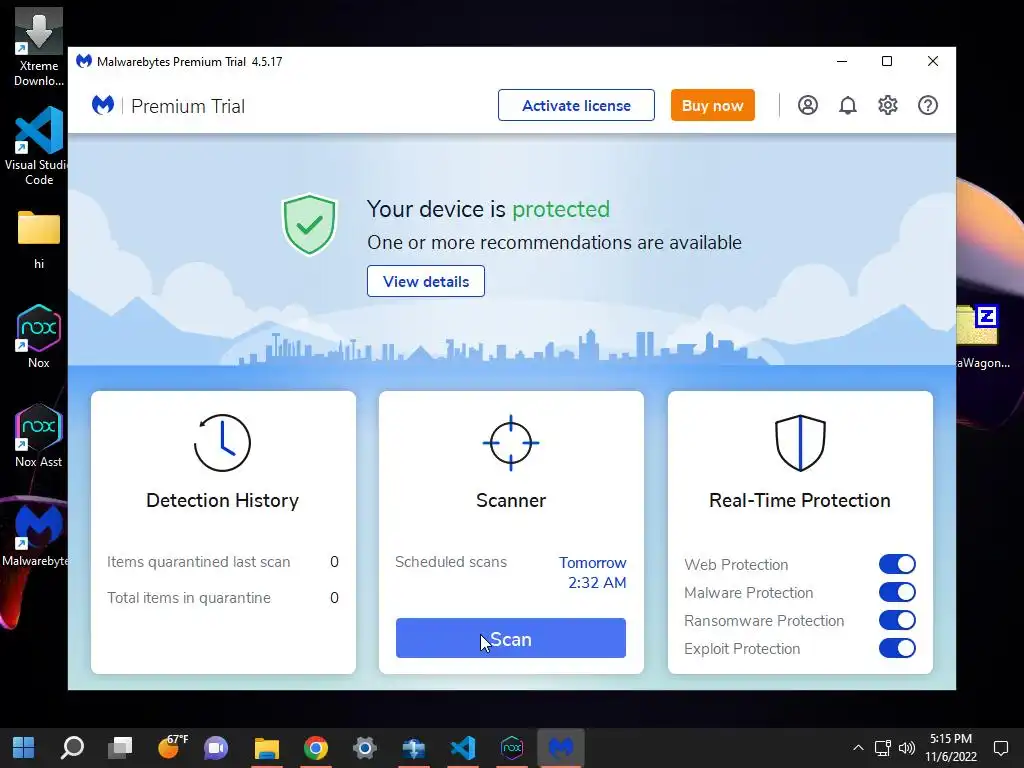Open Real-Time Protection card title
The image size is (1024, 768).
[800, 500]
